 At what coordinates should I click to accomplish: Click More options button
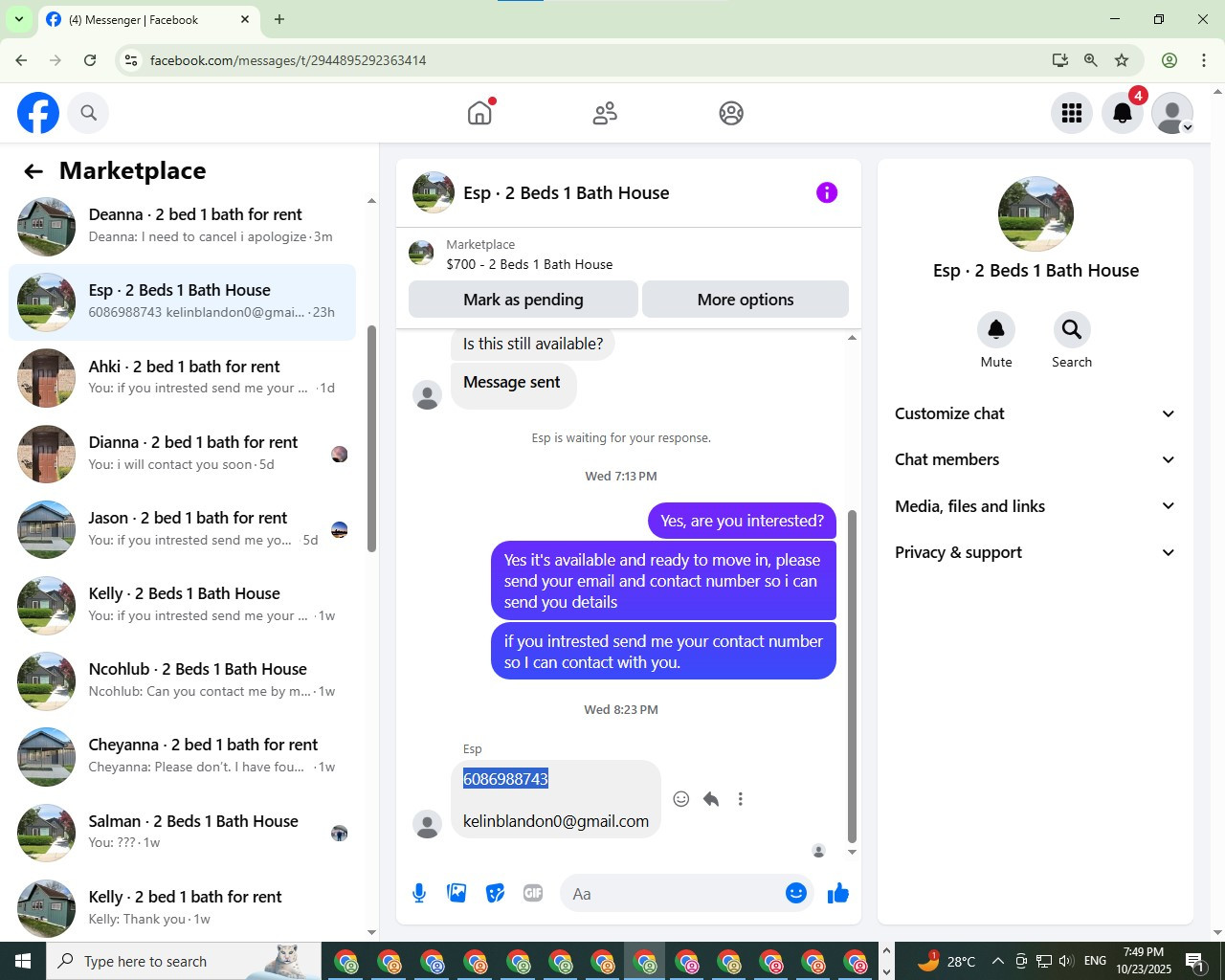pos(746,300)
